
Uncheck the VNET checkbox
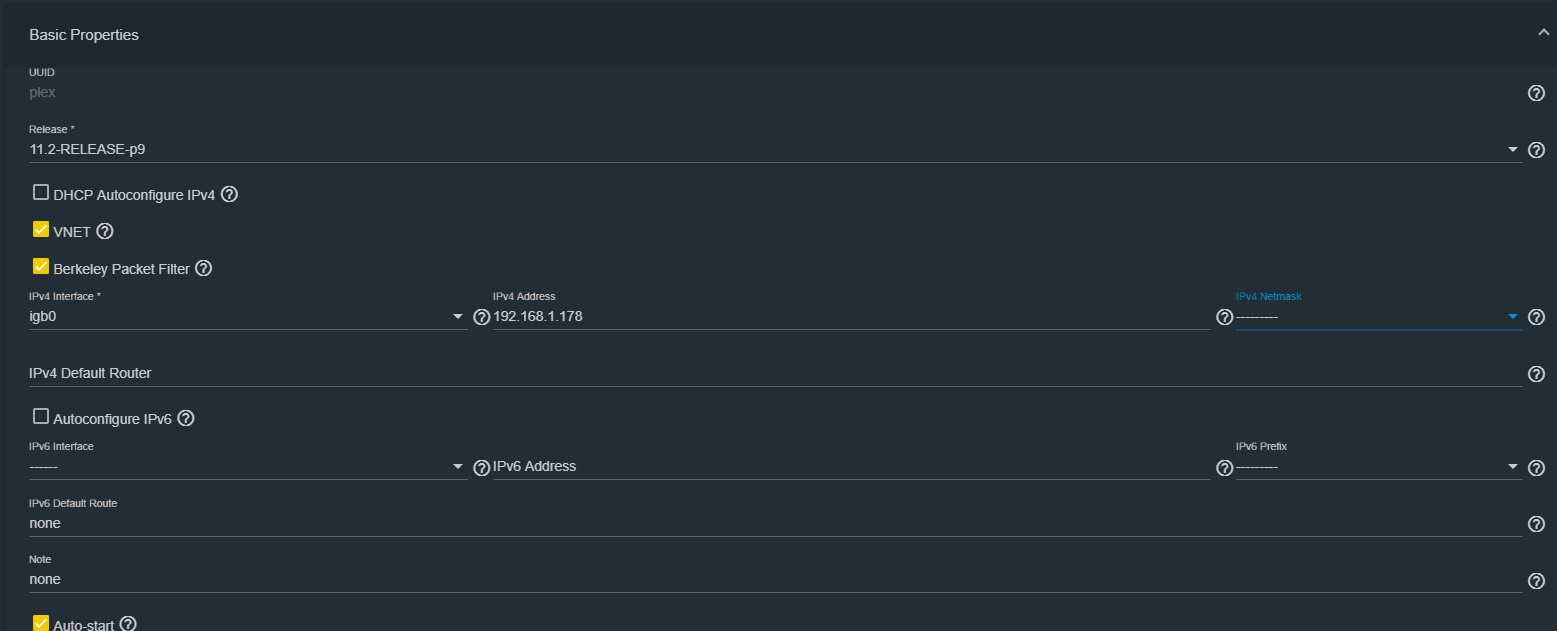pos(41,229)
